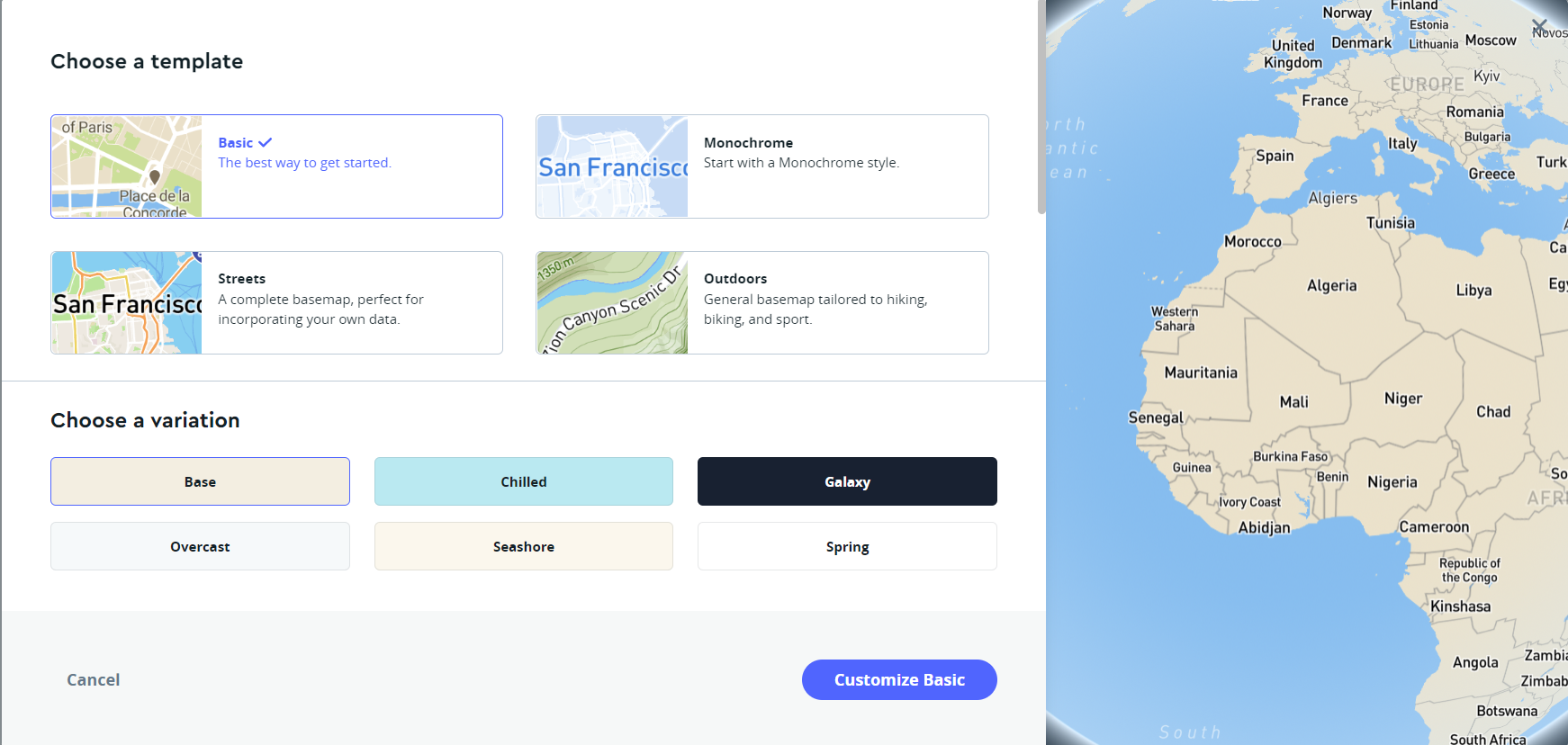Click the template panel vertical scrollbar
This screenshot has width=1568, height=745.
tap(1041, 107)
